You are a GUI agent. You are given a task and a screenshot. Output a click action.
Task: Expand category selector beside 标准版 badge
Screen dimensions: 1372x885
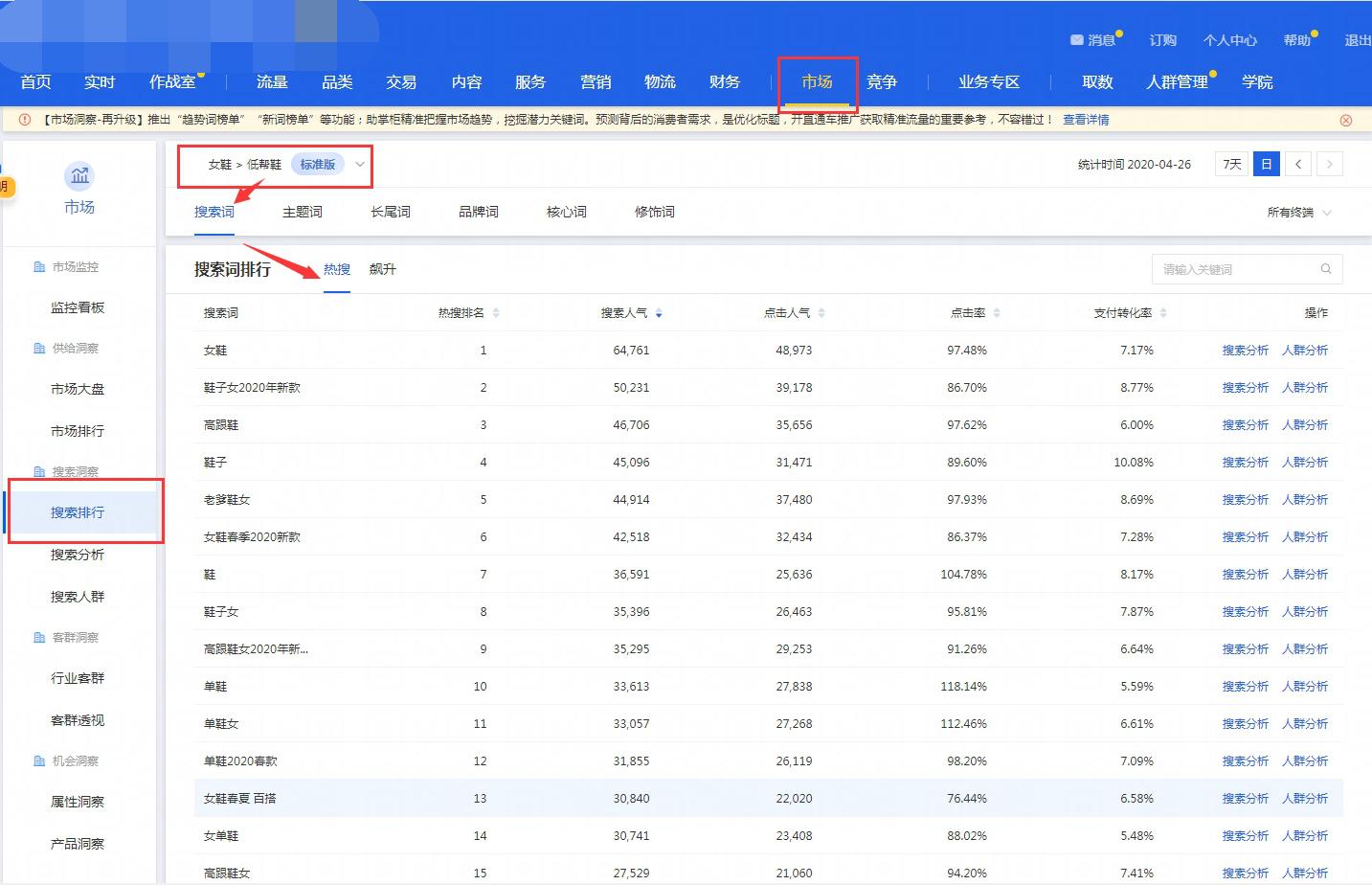click(359, 164)
